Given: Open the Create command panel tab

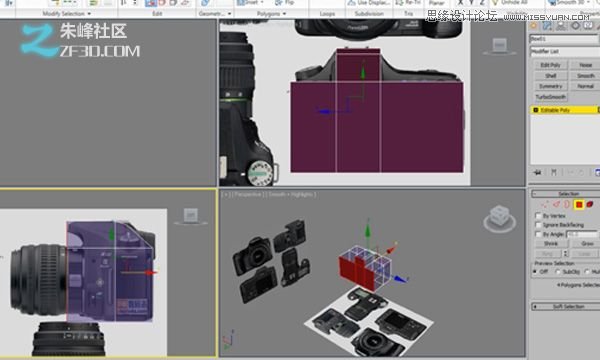Looking at the screenshot, I should [533, 26].
